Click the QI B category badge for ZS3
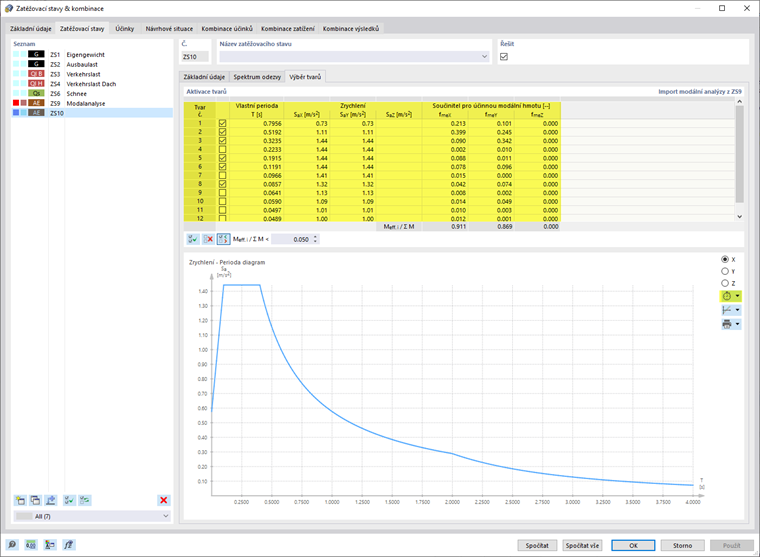The width and height of the screenshot is (760, 557). (36, 74)
